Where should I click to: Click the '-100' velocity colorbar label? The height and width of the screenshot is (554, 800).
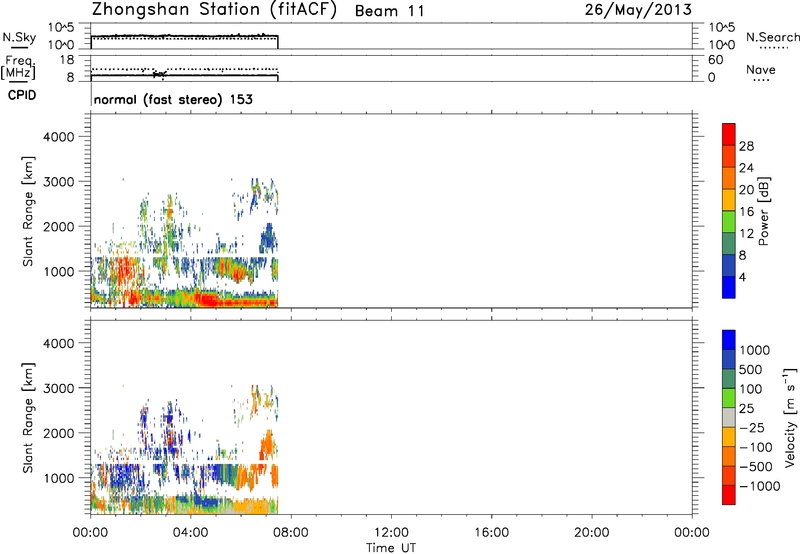tap(756, 447)
